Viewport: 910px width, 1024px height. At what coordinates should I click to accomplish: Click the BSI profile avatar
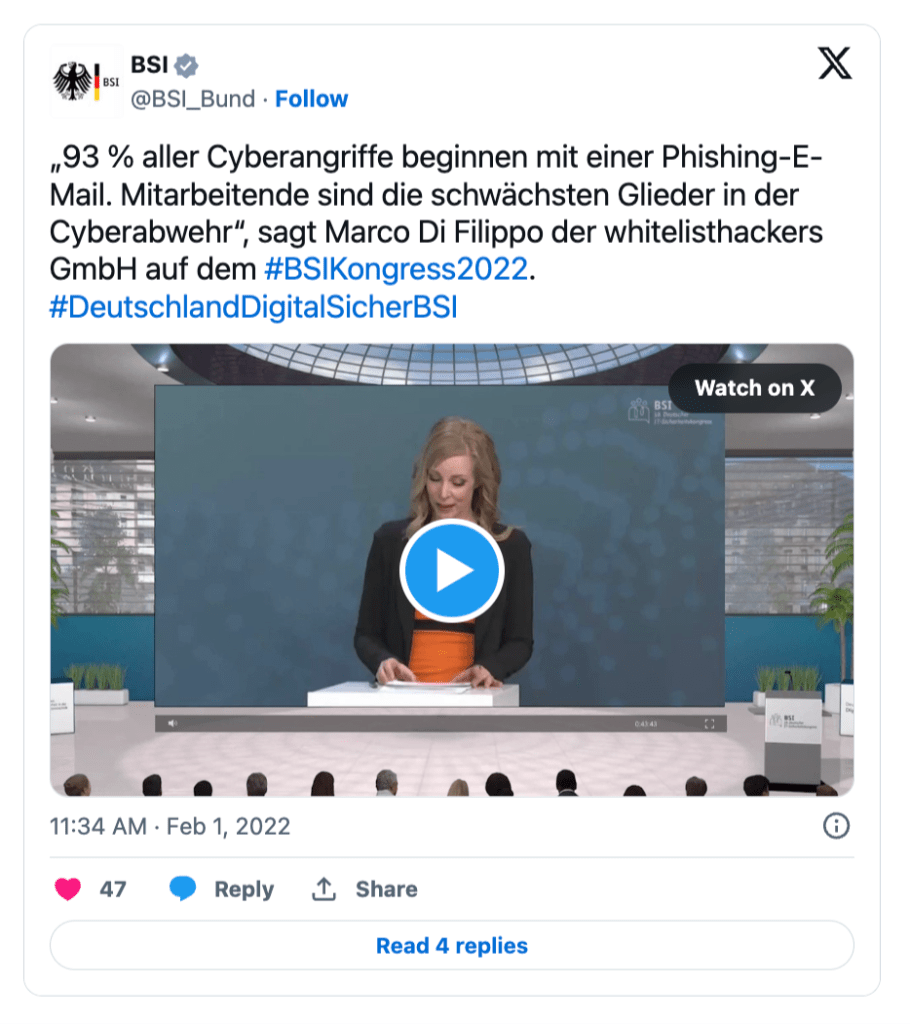click(x=86, y=81)
